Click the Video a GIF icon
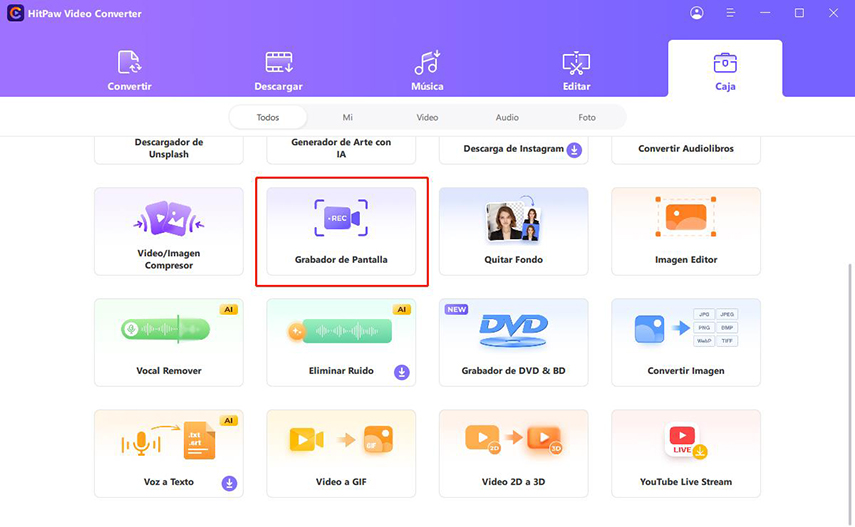855x527 pixels. point(341,440)
